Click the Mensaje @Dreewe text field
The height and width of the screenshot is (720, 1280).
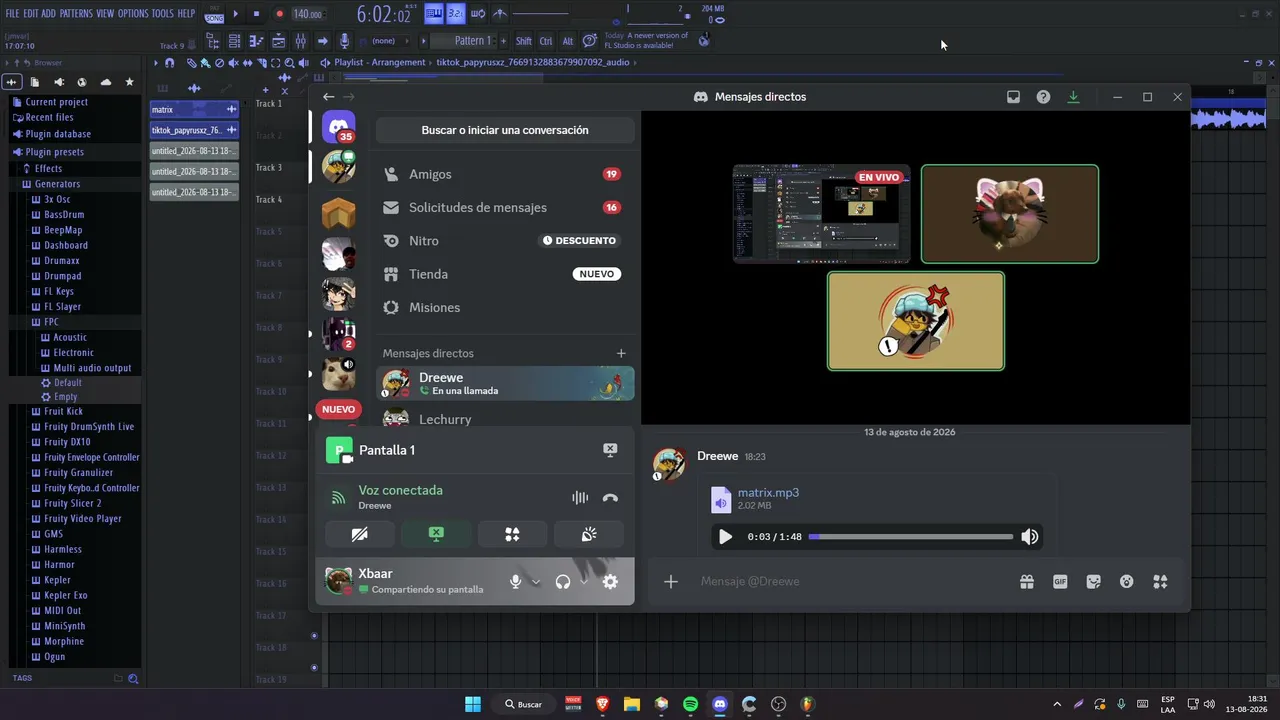pos(850,581)
